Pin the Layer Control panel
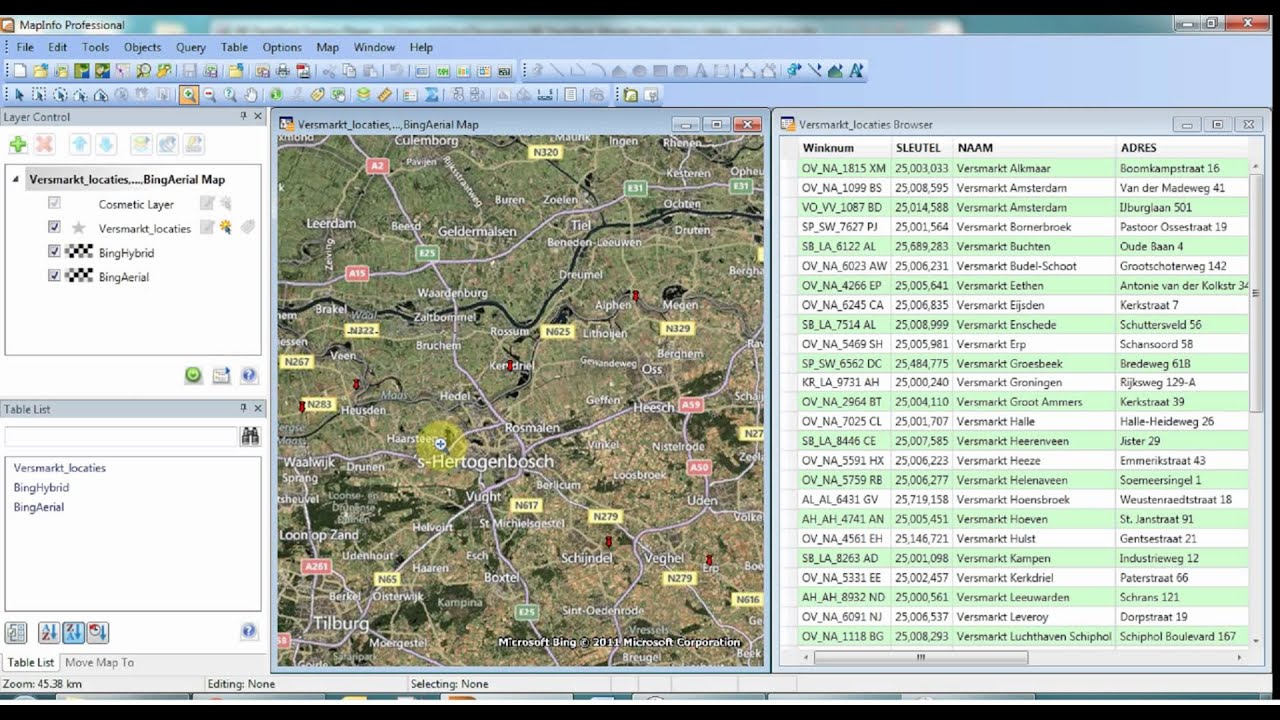Screen dimensions: 1280x720 tap(243, 117)
